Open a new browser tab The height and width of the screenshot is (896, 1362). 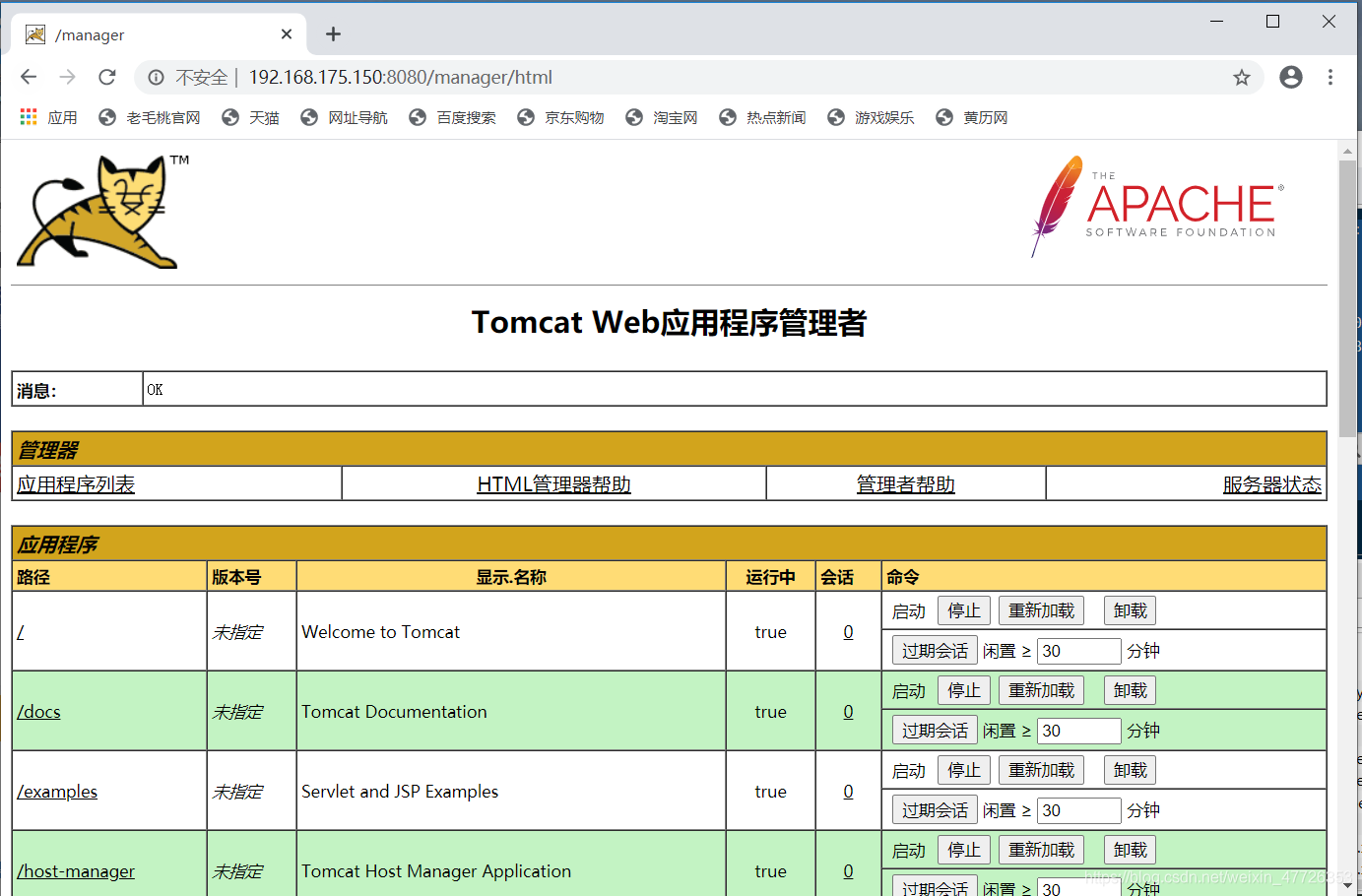pos(334,34)
